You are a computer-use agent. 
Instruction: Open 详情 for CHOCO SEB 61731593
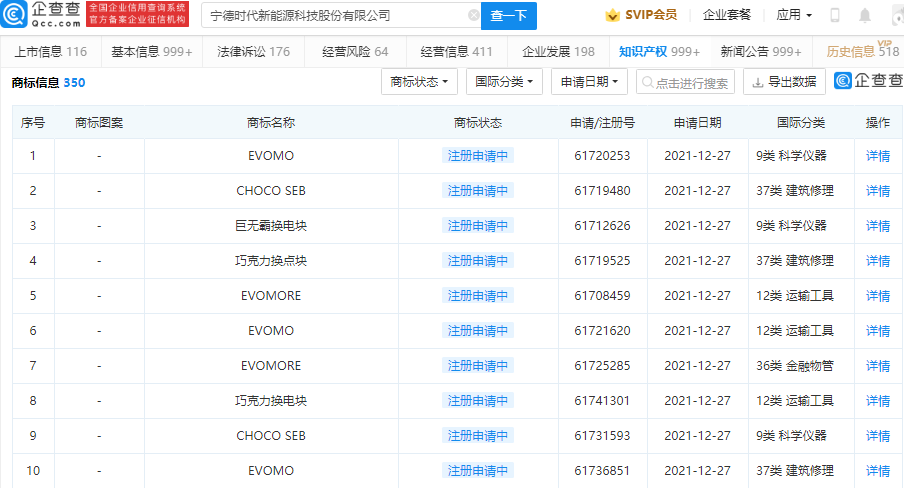[877, 436]
